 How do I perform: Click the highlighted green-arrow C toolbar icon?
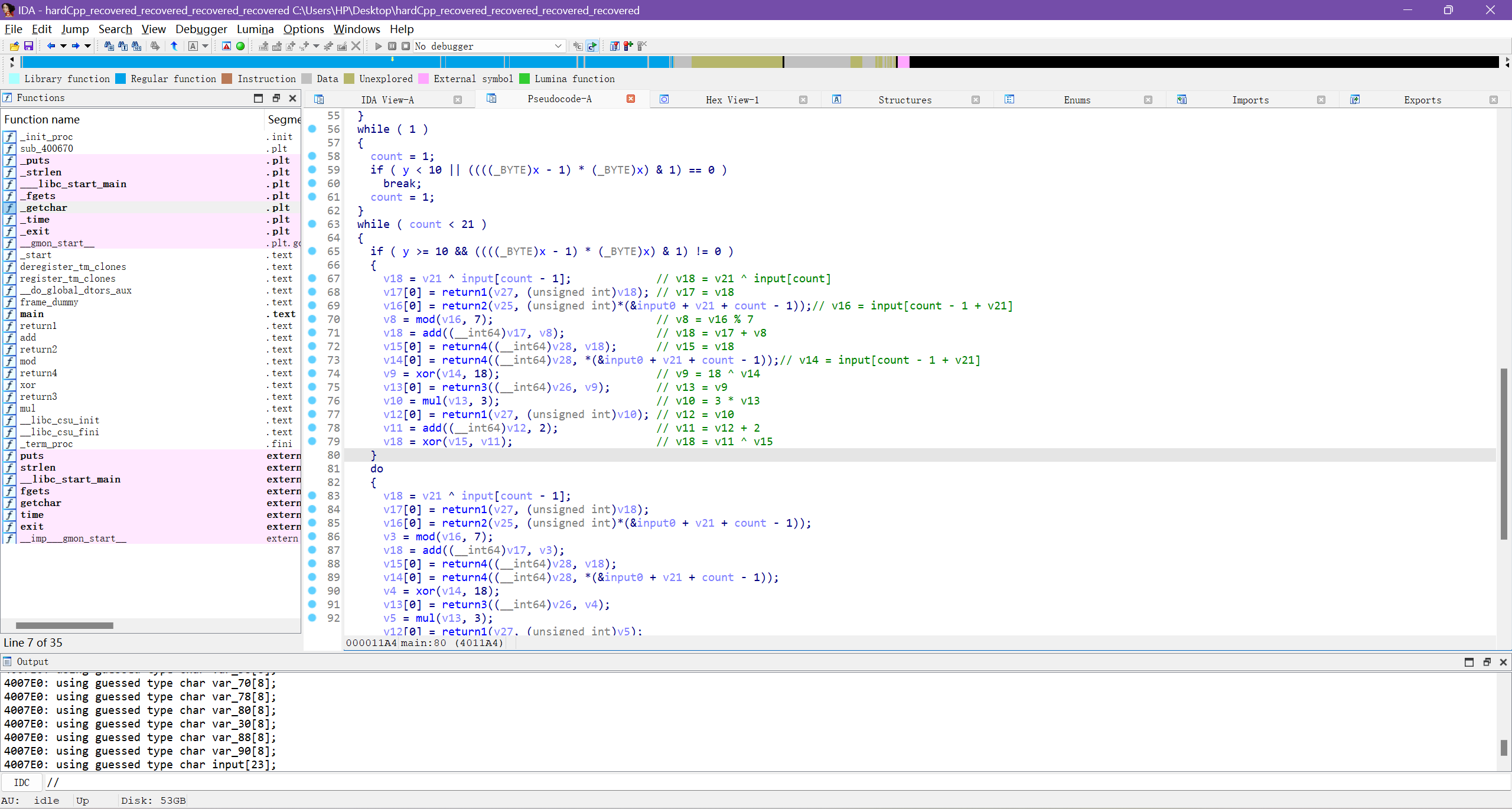pyautogui.click(x=592, y=46)
